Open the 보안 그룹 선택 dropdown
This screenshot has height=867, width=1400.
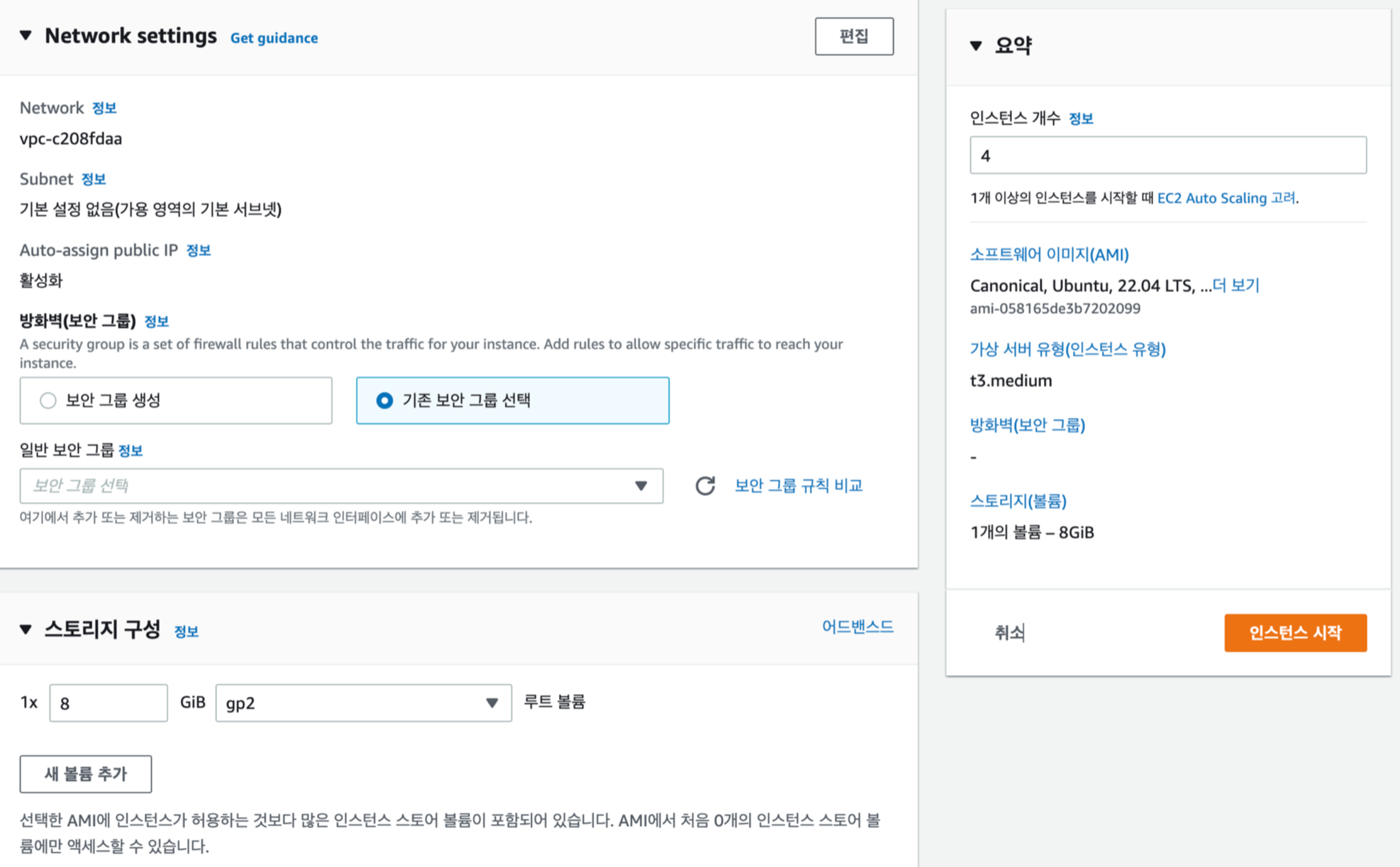click(341, 486)
